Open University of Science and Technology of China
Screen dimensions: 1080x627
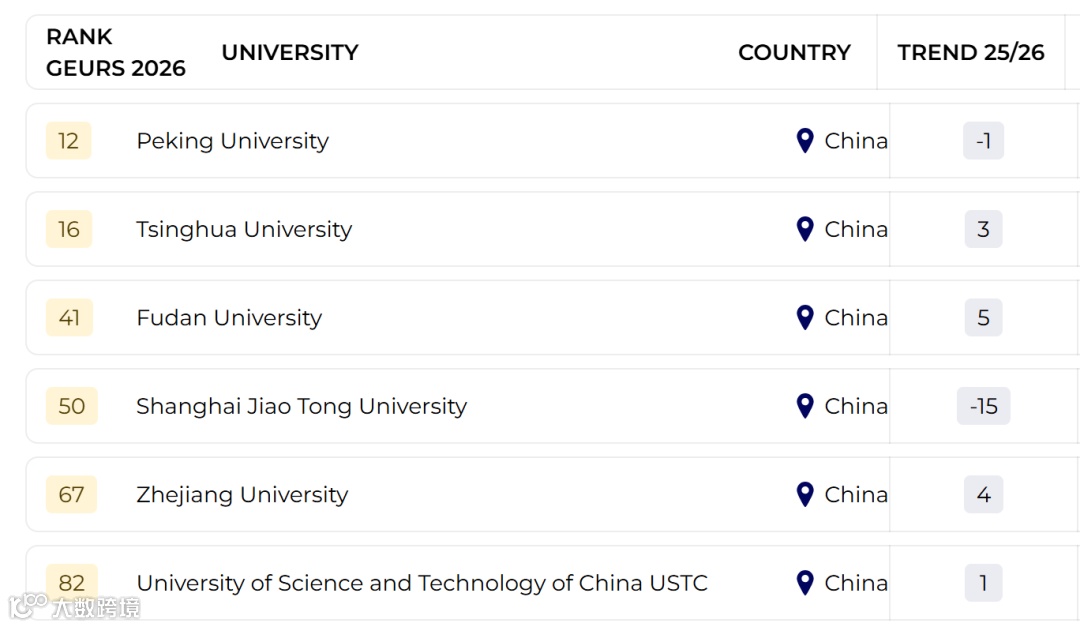(x=422, y=583)
